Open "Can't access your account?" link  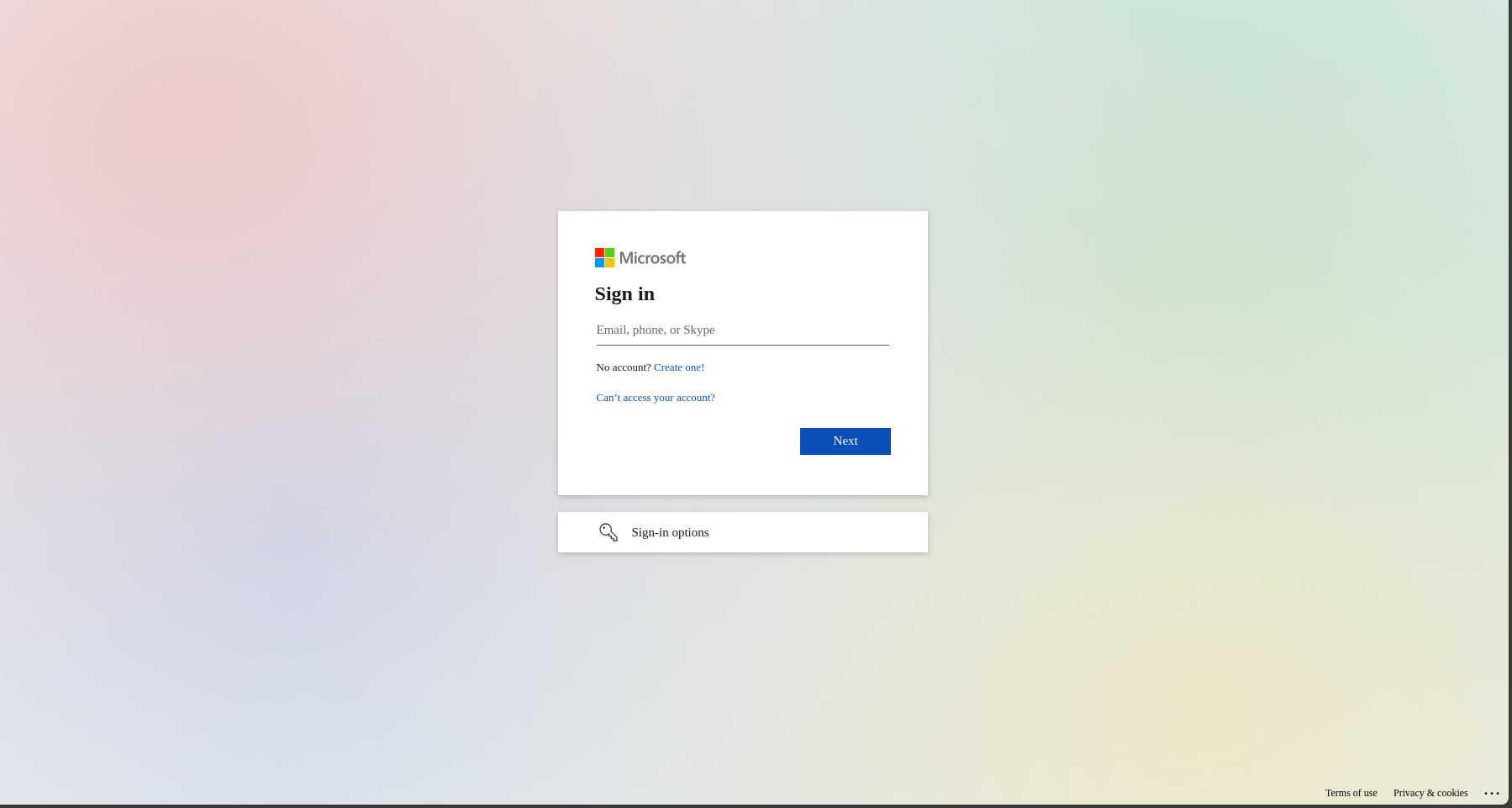656,398
